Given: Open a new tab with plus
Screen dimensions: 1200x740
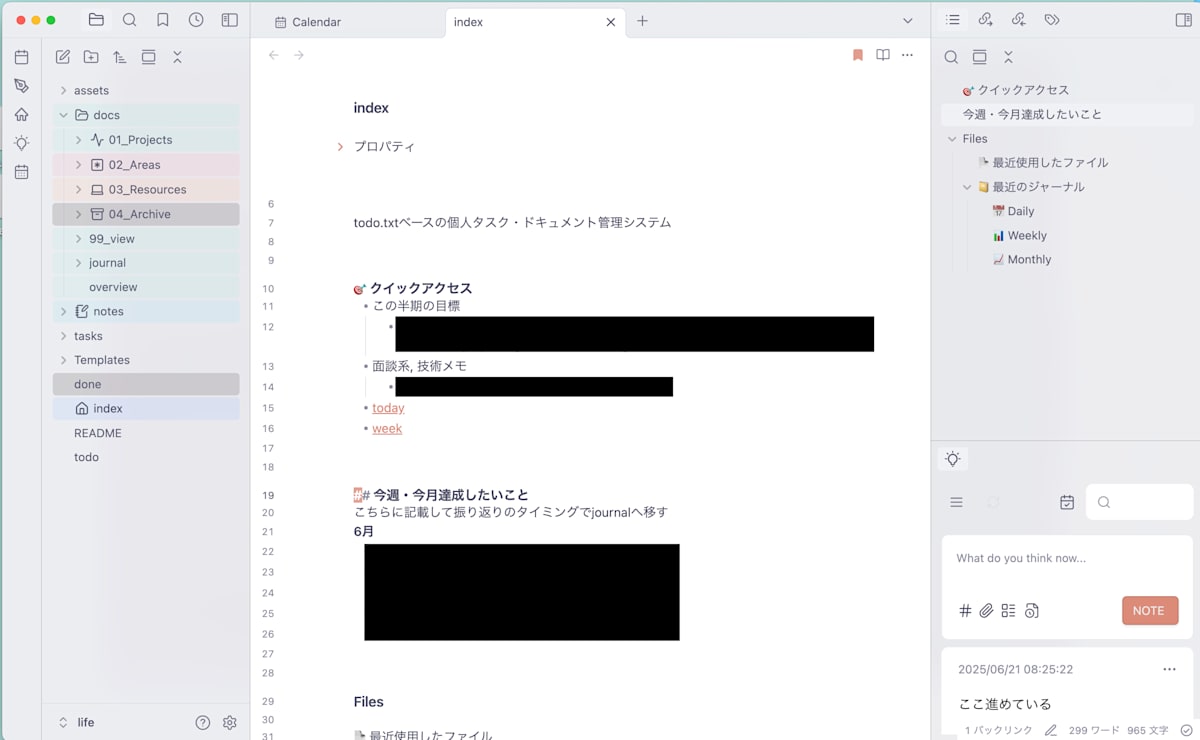Looking at the screenshot, I should pyautogui.click(x=643, y=21).
